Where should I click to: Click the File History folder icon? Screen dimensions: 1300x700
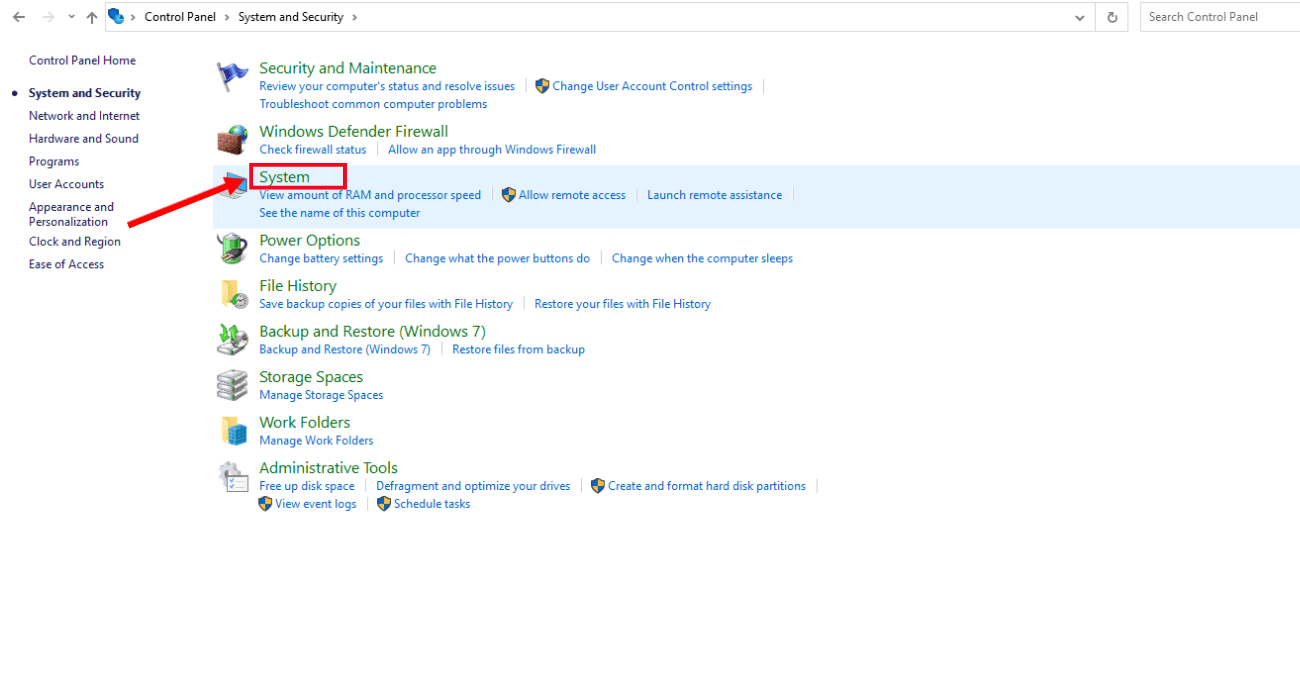[233, 294]
